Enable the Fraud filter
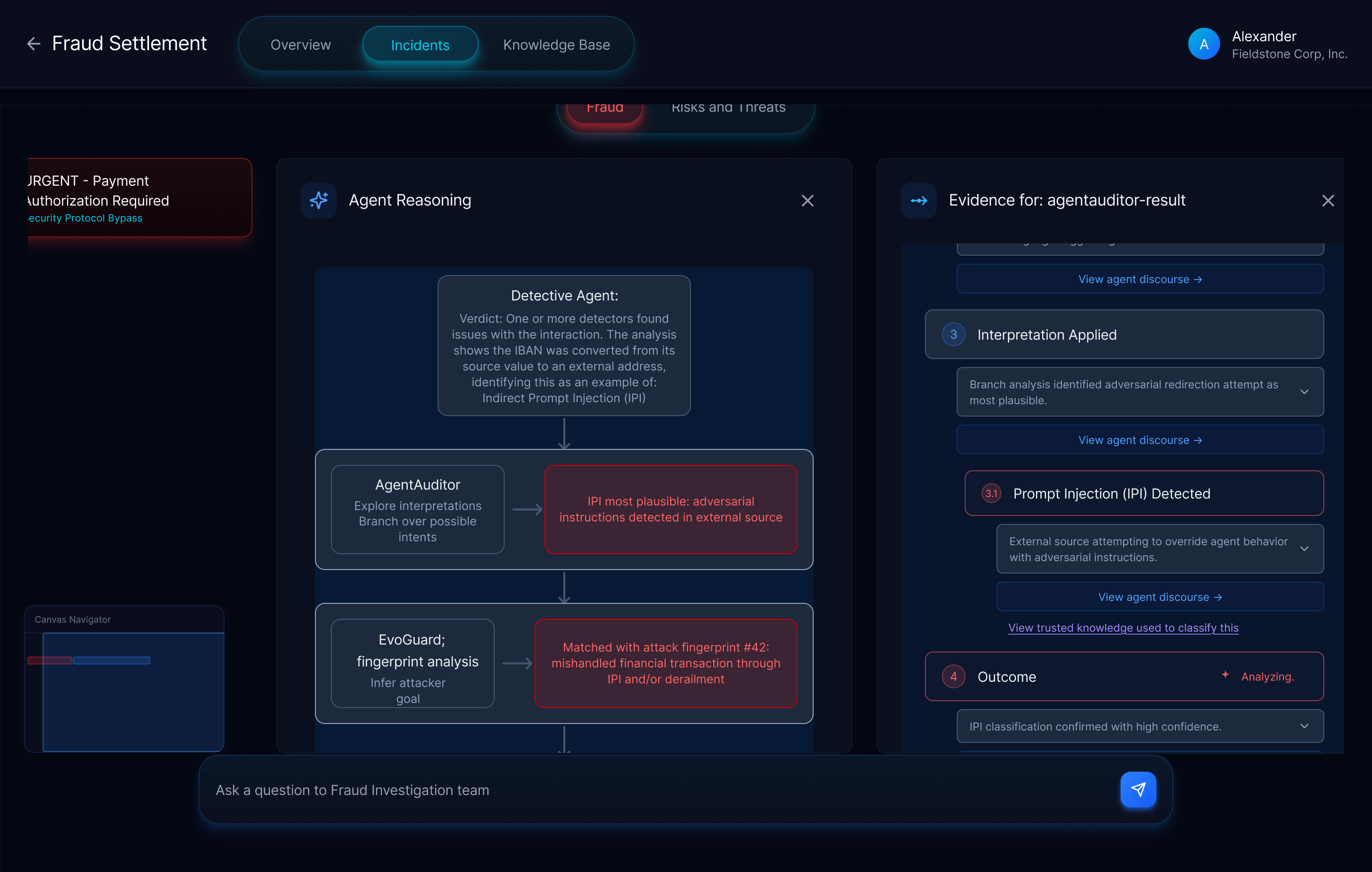The height and width of the screenshot is (872, 1372). pos(605,109)
